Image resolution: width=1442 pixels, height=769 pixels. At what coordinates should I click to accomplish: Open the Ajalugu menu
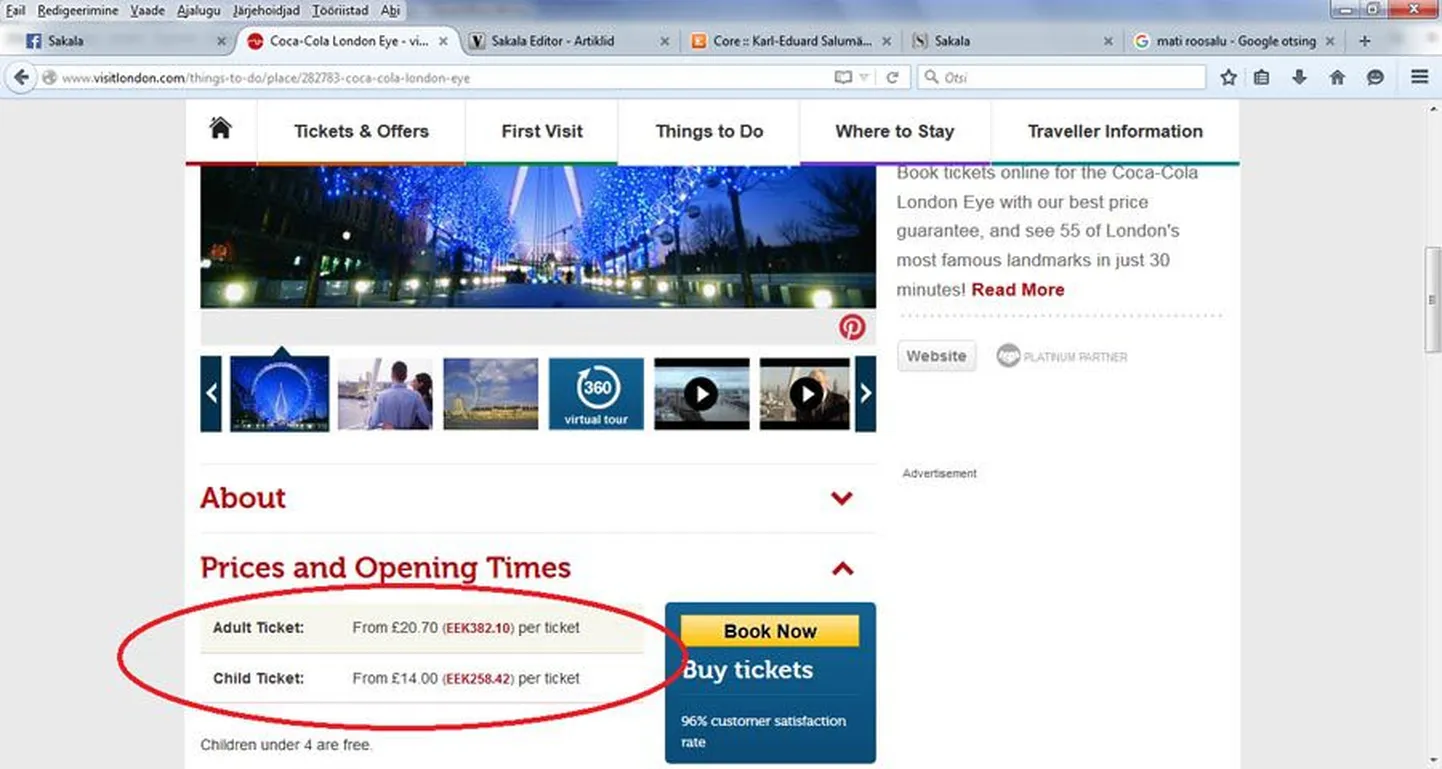pos(198,10)
